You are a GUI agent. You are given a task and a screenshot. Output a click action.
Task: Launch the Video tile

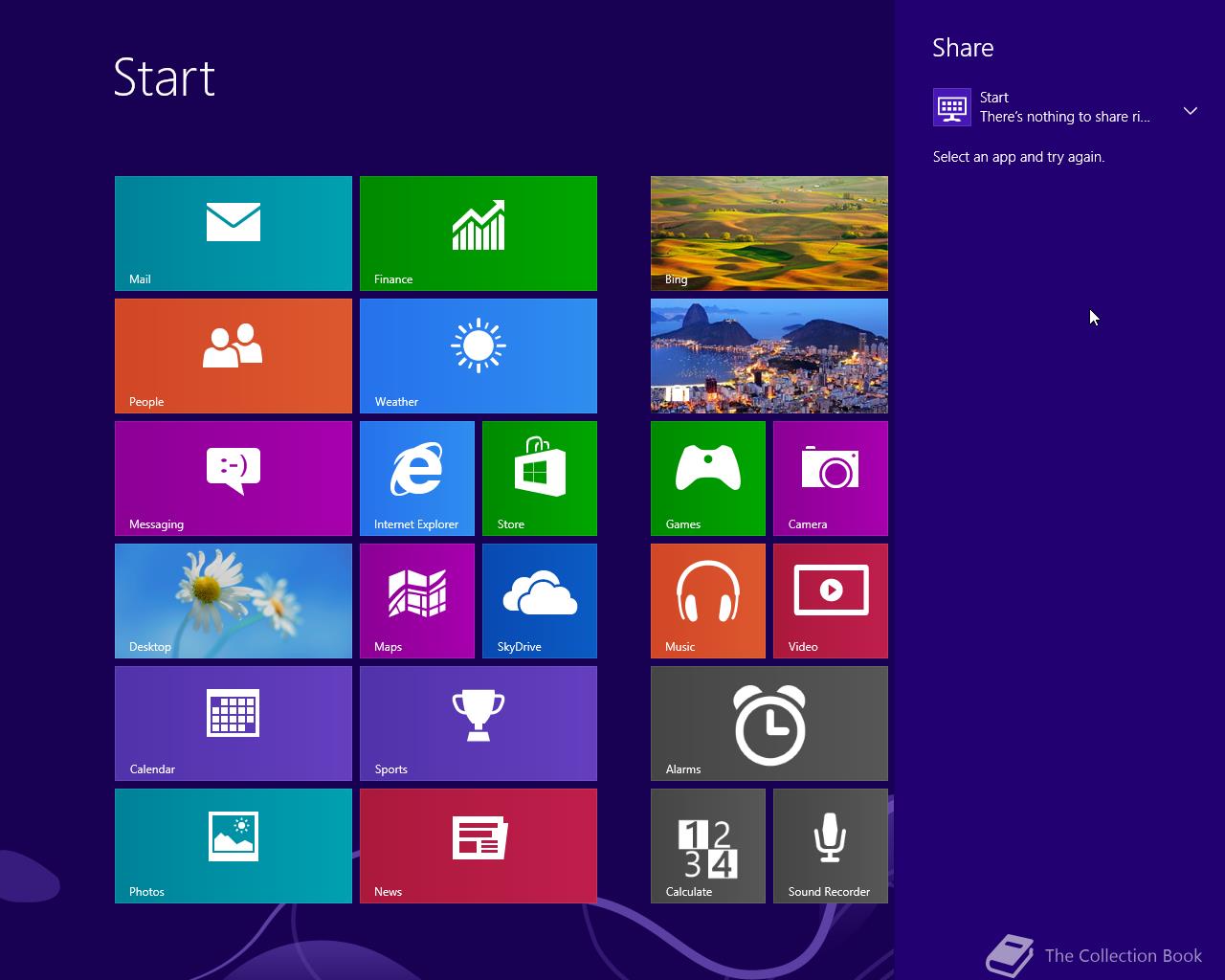pos(831,601)
